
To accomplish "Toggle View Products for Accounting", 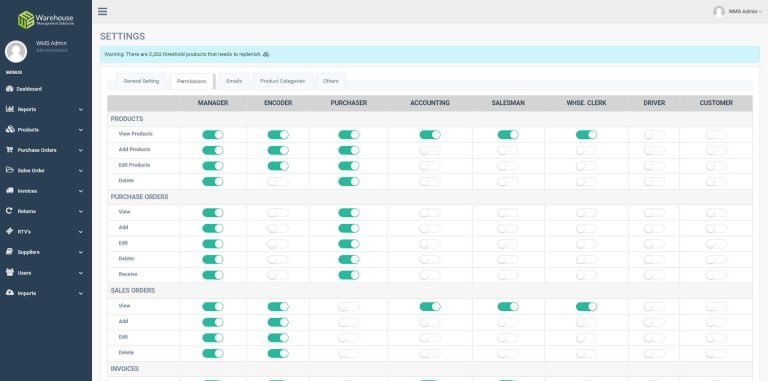I will pos(430,135).
